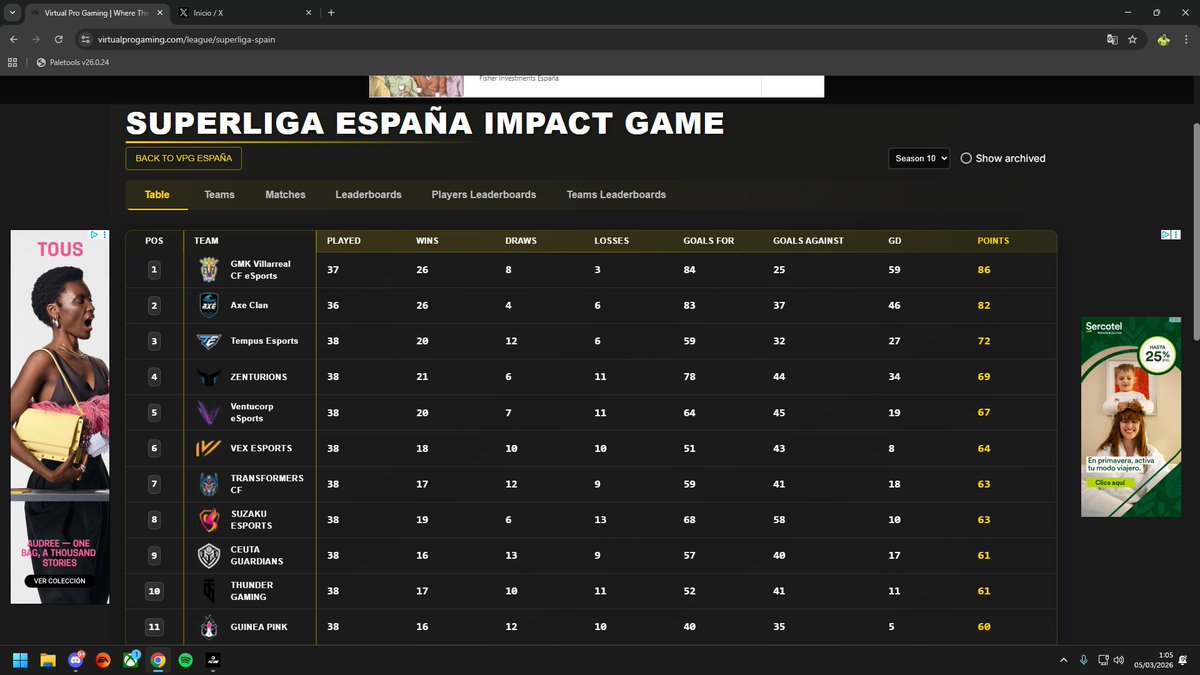The image size is (1200, 675).
Task: Open the ZENTURIONS team name link
Action: [x=258, y=377]
